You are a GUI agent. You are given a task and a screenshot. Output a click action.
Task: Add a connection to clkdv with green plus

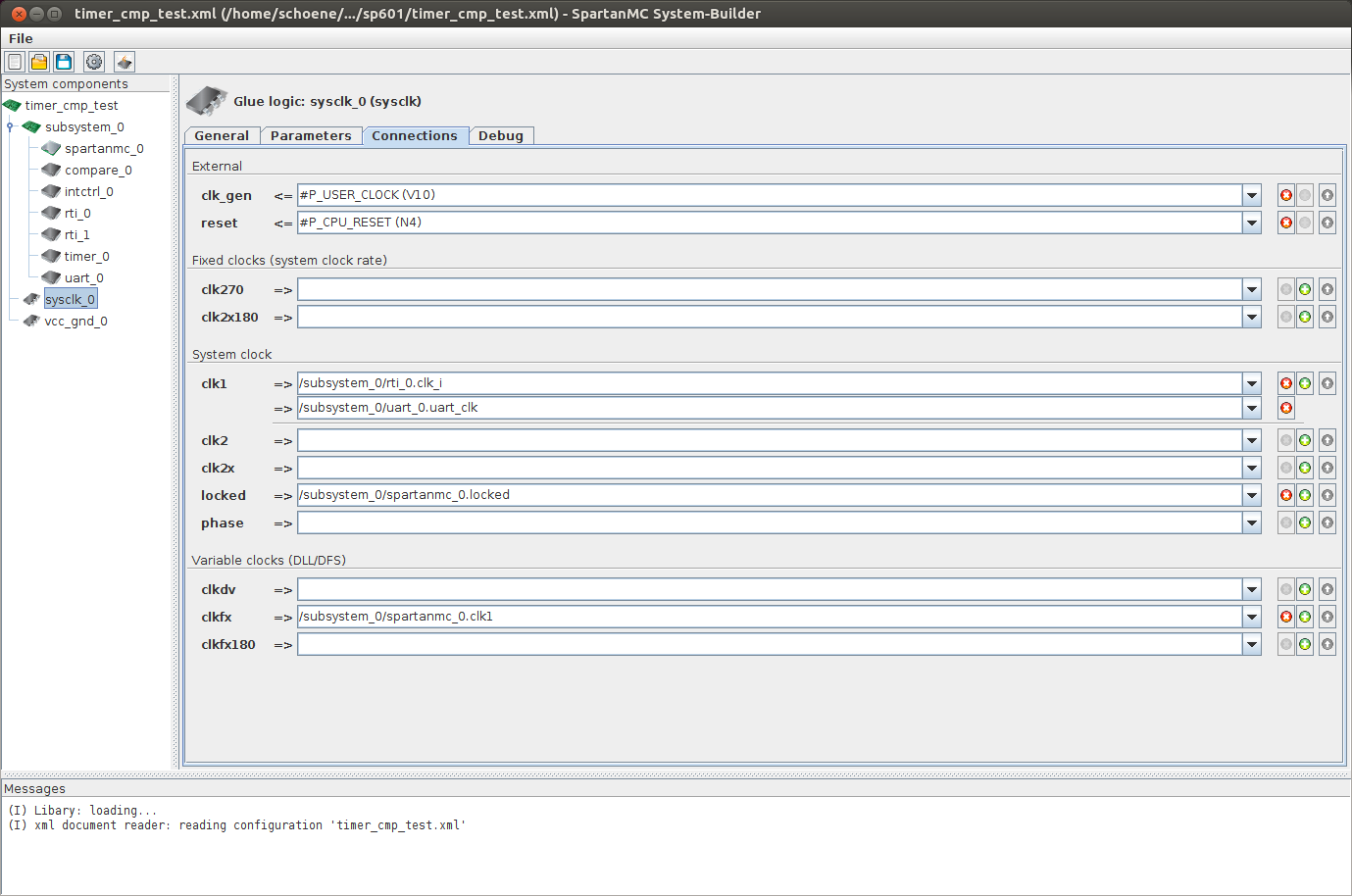(1305, 589)
